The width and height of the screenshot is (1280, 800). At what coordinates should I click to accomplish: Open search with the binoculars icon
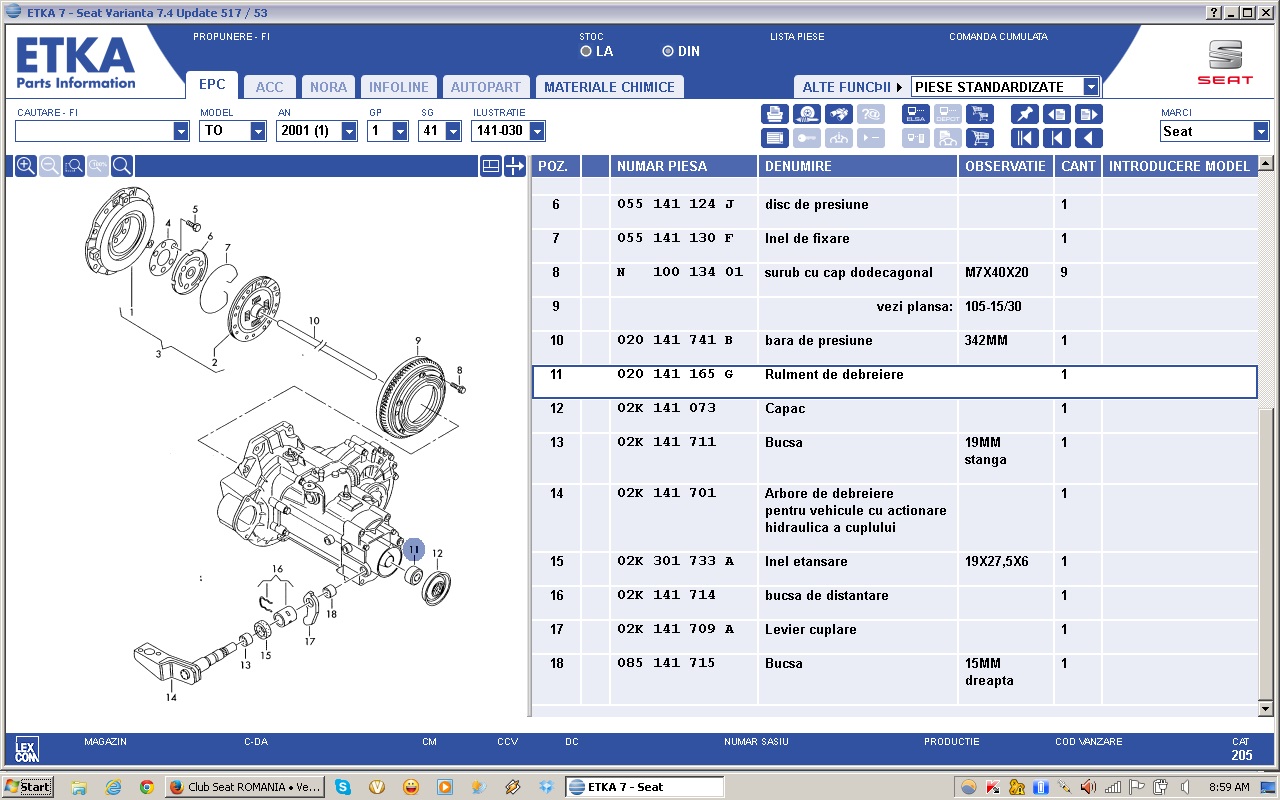tap(839, 114)
